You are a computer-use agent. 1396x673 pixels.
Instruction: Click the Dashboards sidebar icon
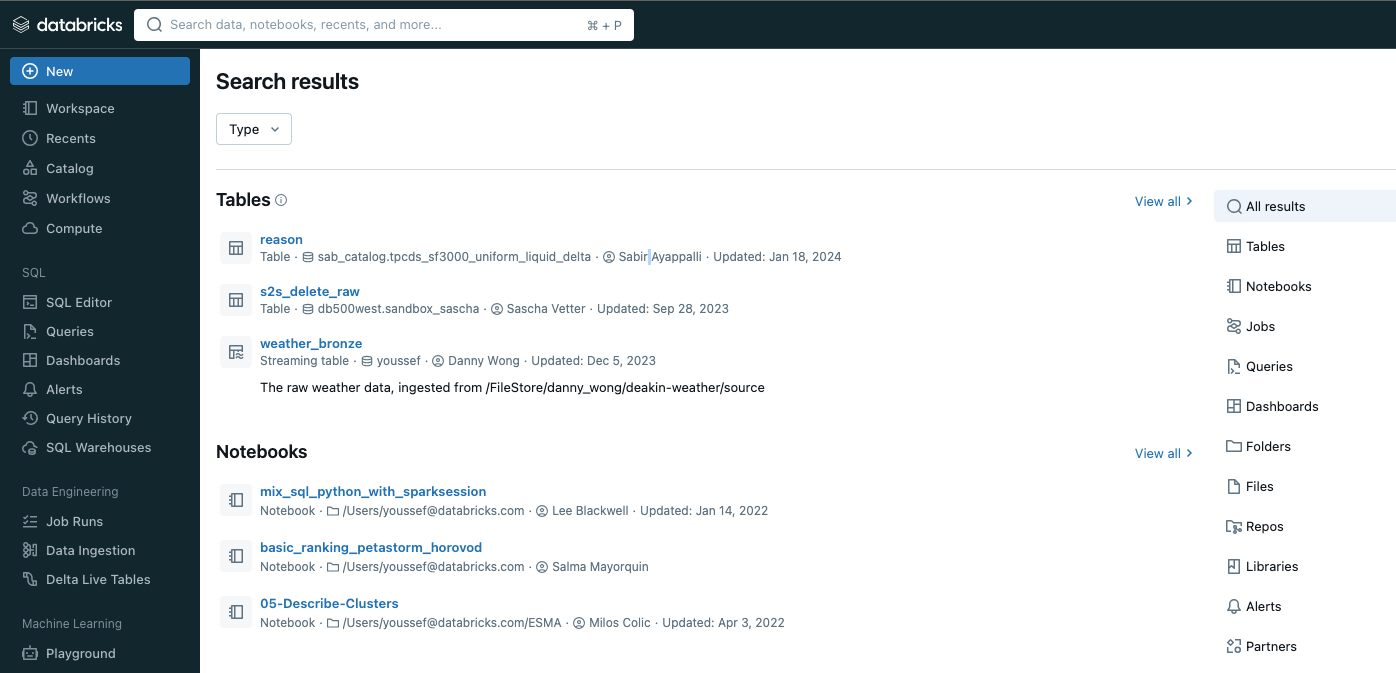tap(30, 360)
